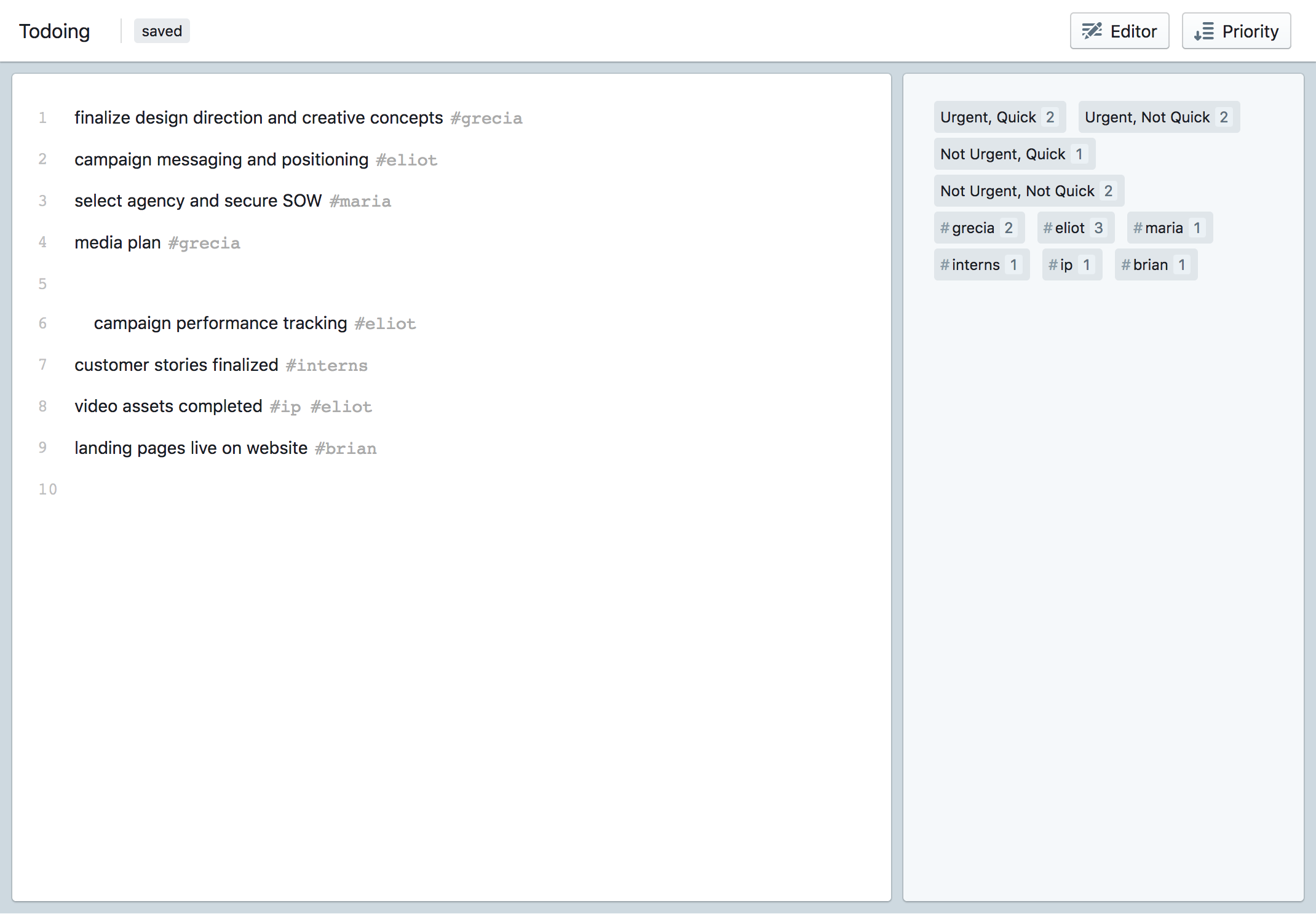Select the #brian tag filter chip
The image size is (1316, 914).
click(x=1155, y=264)
